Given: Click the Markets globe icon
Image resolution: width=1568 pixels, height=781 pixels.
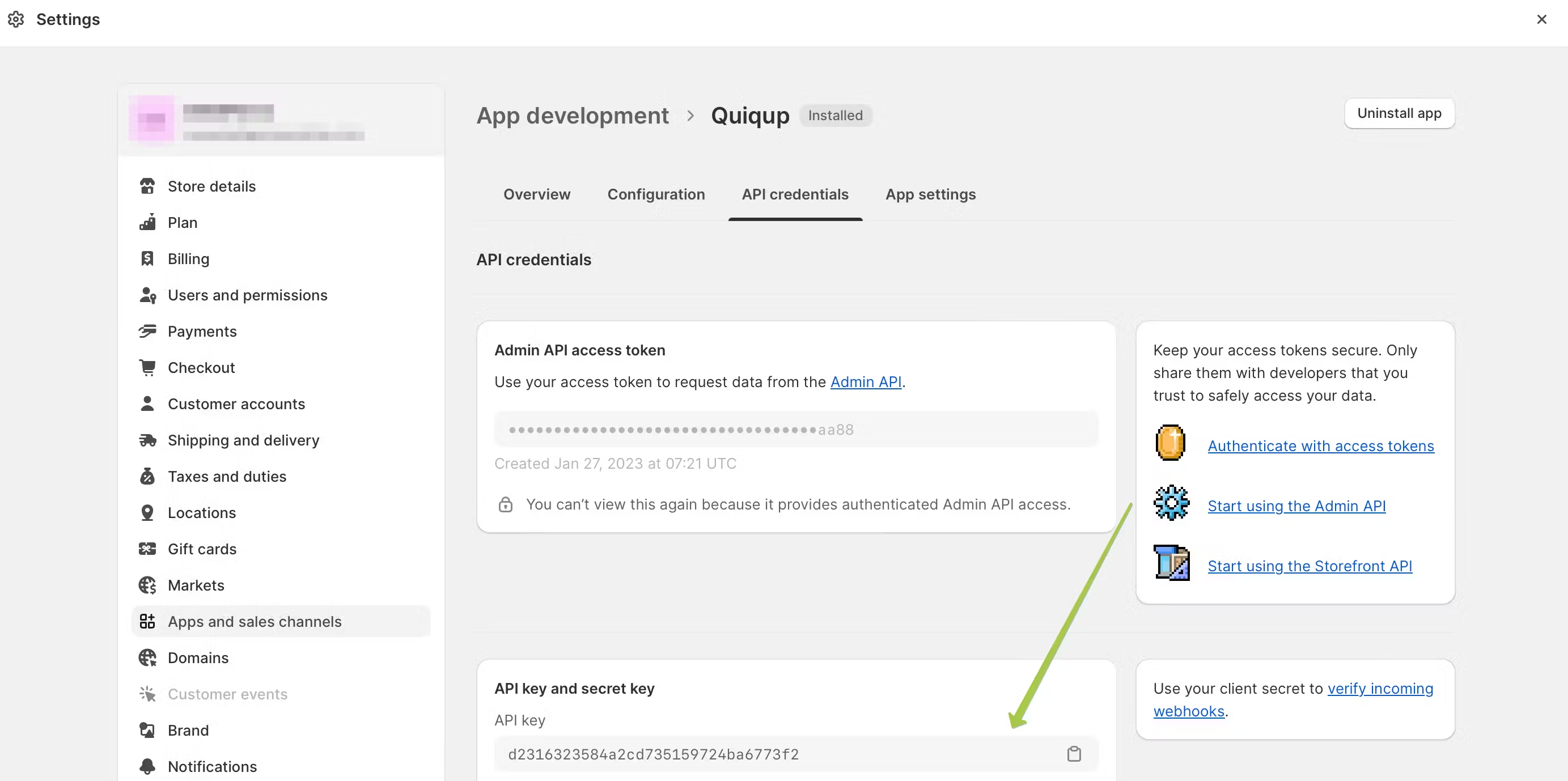Looking at the screenshot, I should click(x=147, y=585).
